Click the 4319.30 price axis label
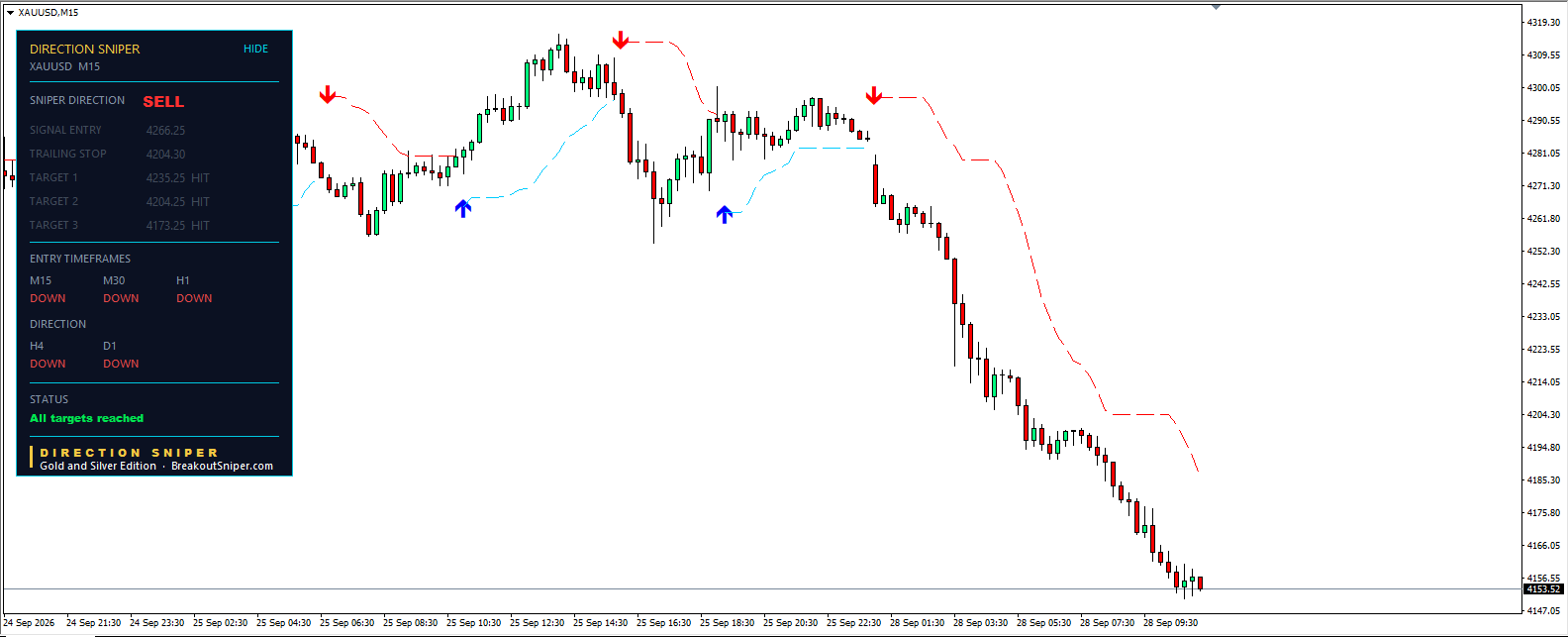The width and height of the screenshot is (1568, 637). point(1543,22)
